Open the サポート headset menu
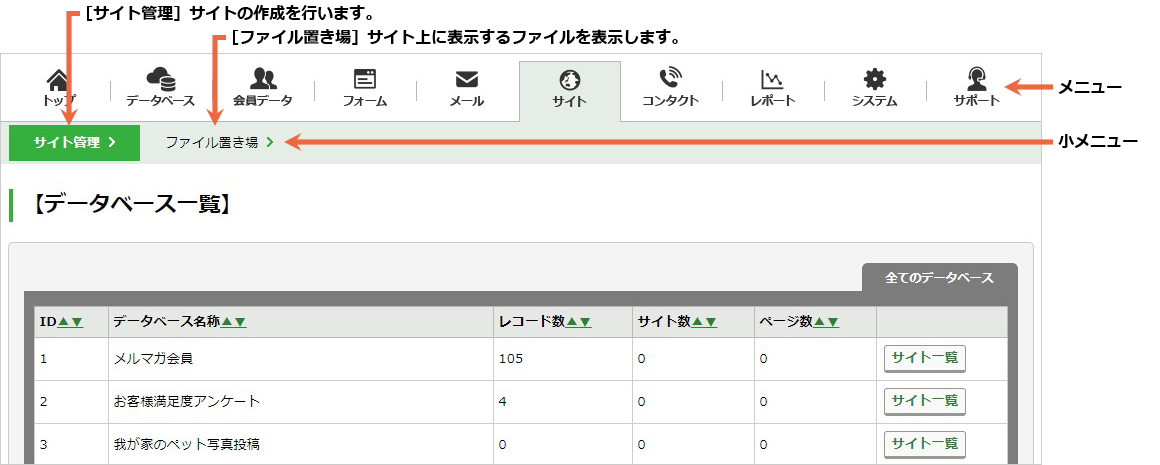 tap(977, 89)
